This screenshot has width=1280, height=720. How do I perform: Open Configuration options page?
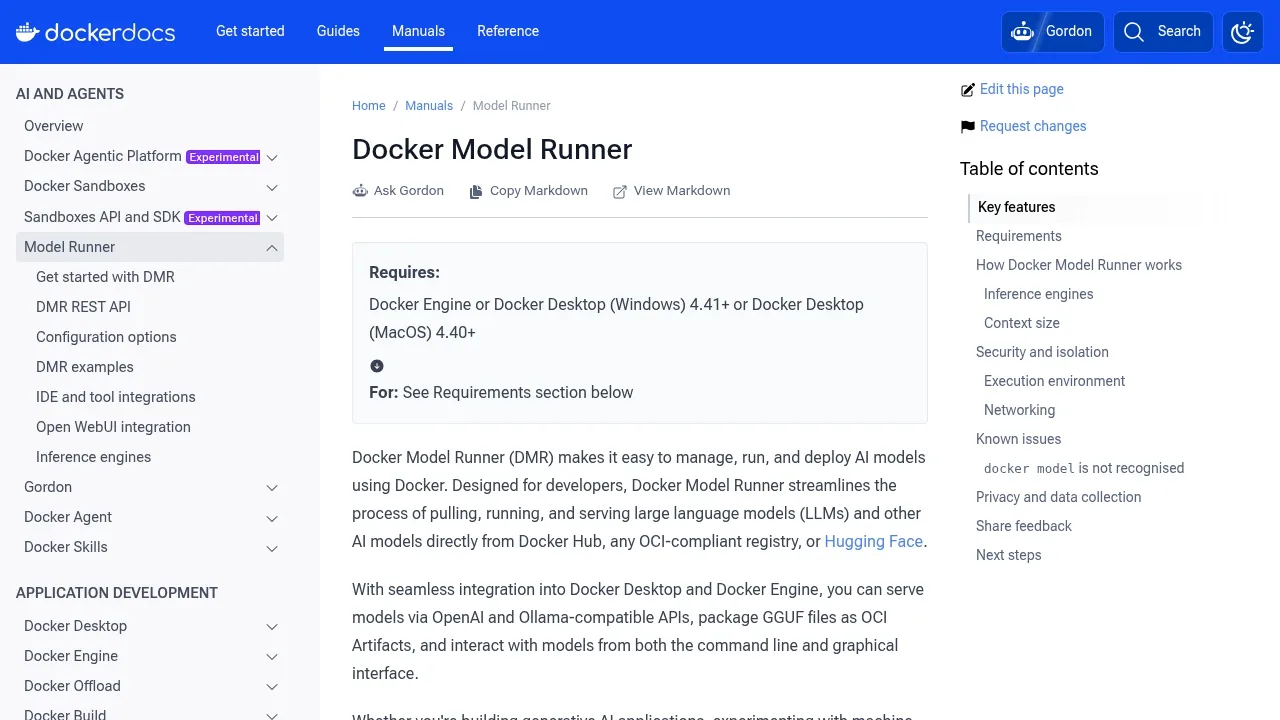pyautogui.click(x=106, y=337)
